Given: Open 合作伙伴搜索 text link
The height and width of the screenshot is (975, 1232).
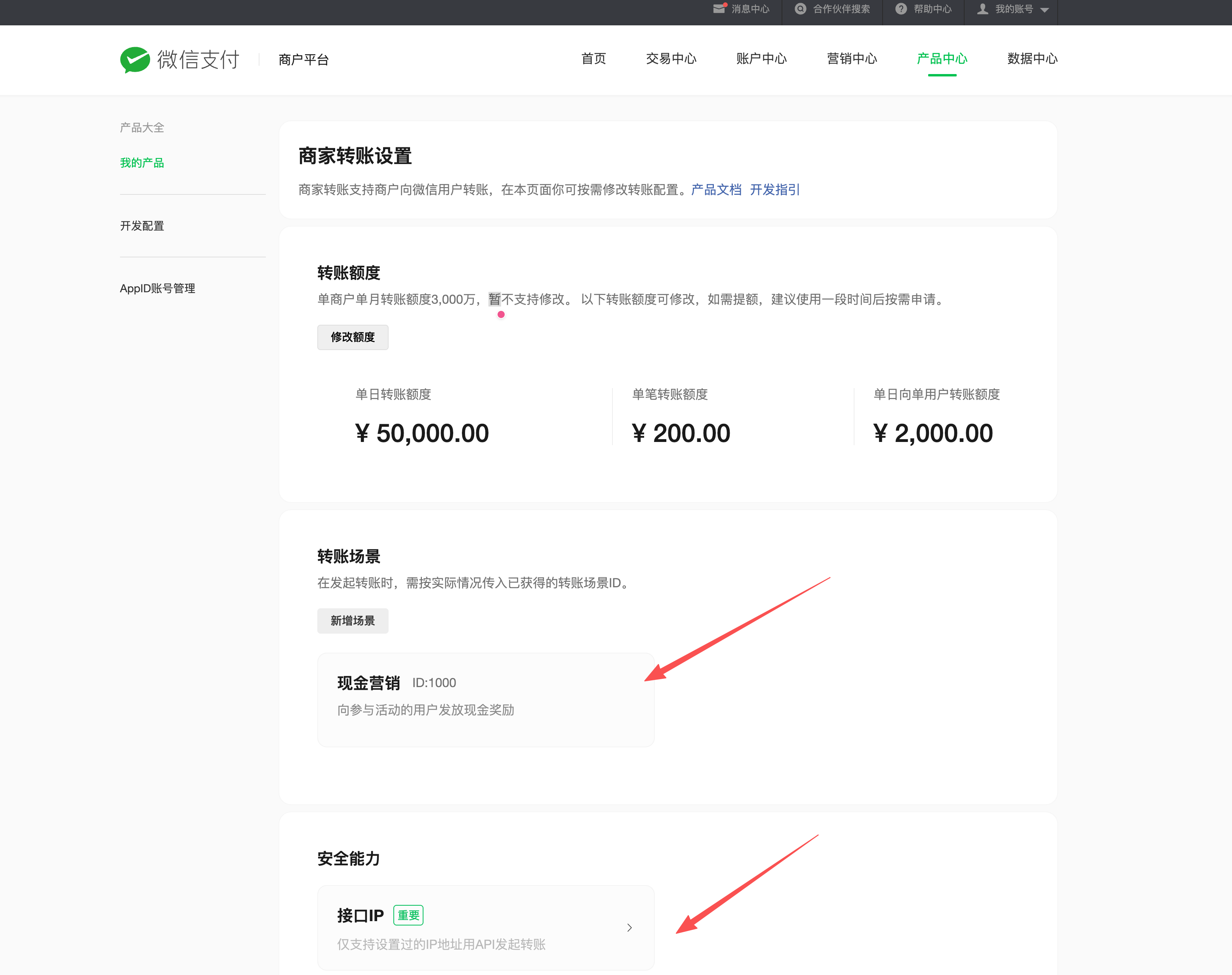Looking at the screenshot, I should [x=841, y=9].
